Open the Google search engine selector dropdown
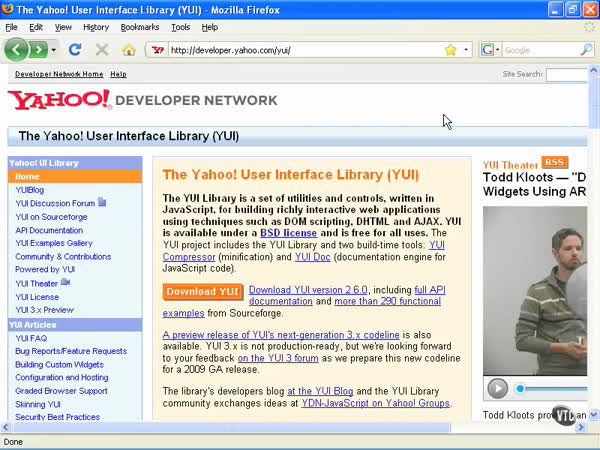600x450 pixels. coord(490,49)
